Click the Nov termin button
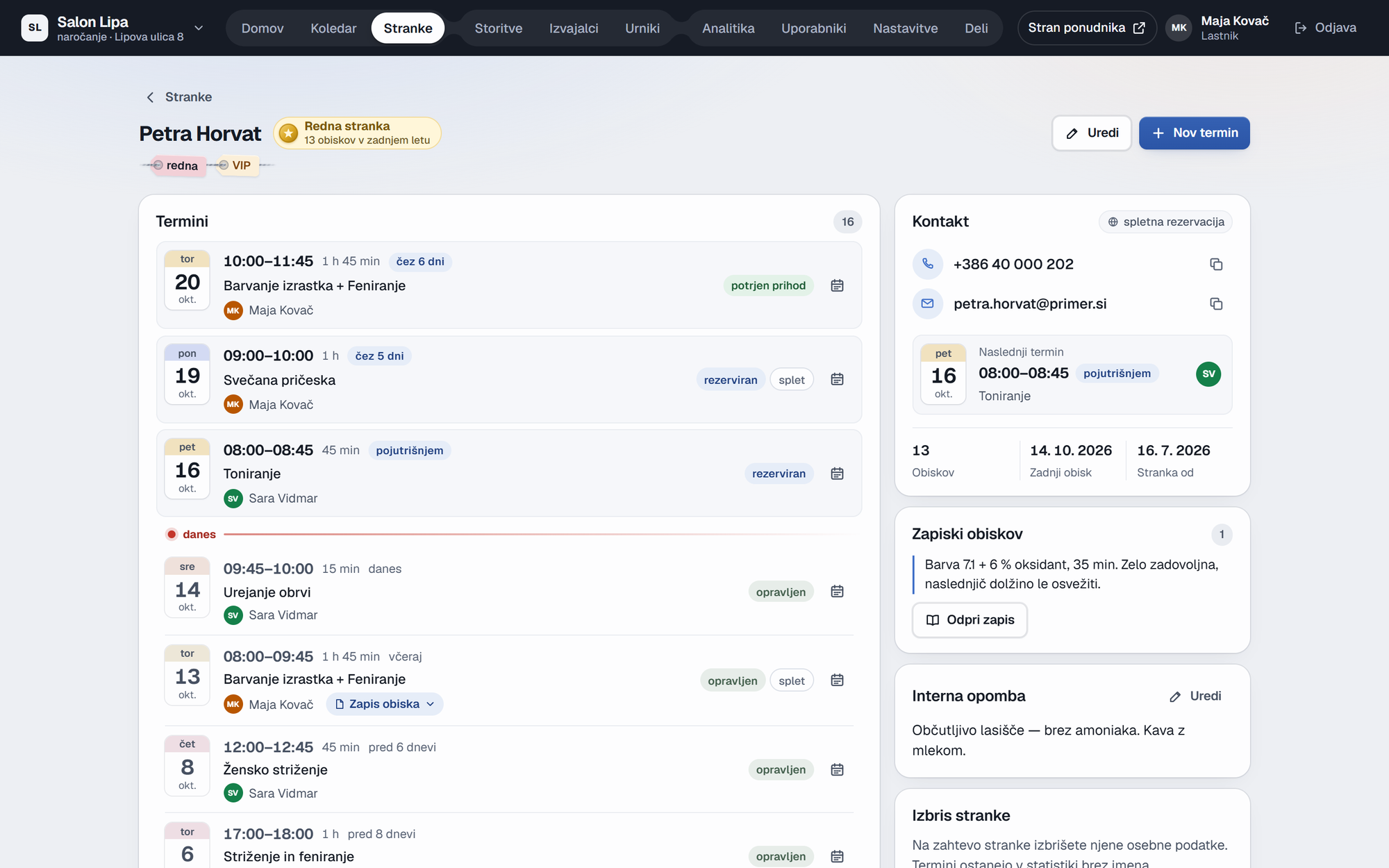Viewport: 1389px width, 868px height. (1195, 133)
